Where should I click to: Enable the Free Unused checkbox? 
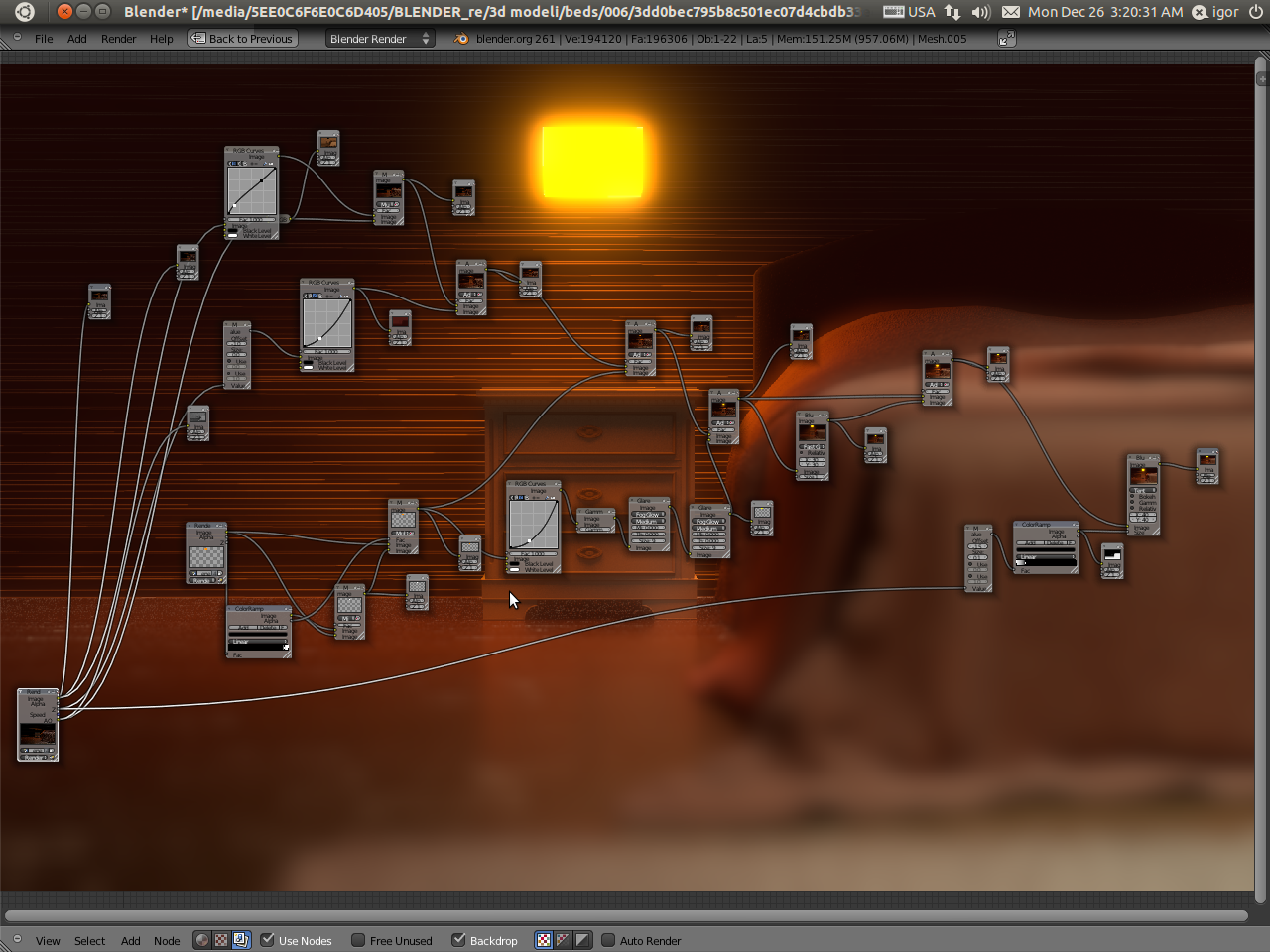(x=358, y=940)
